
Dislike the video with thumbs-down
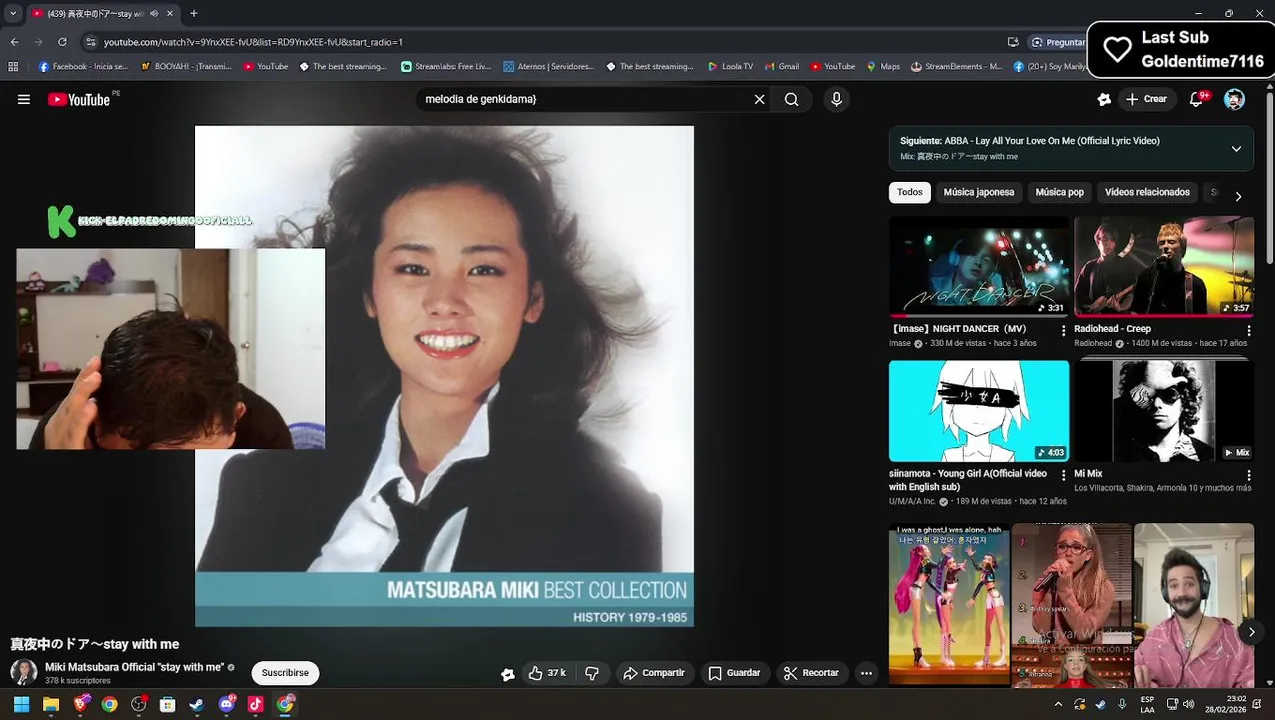point(592,673)
